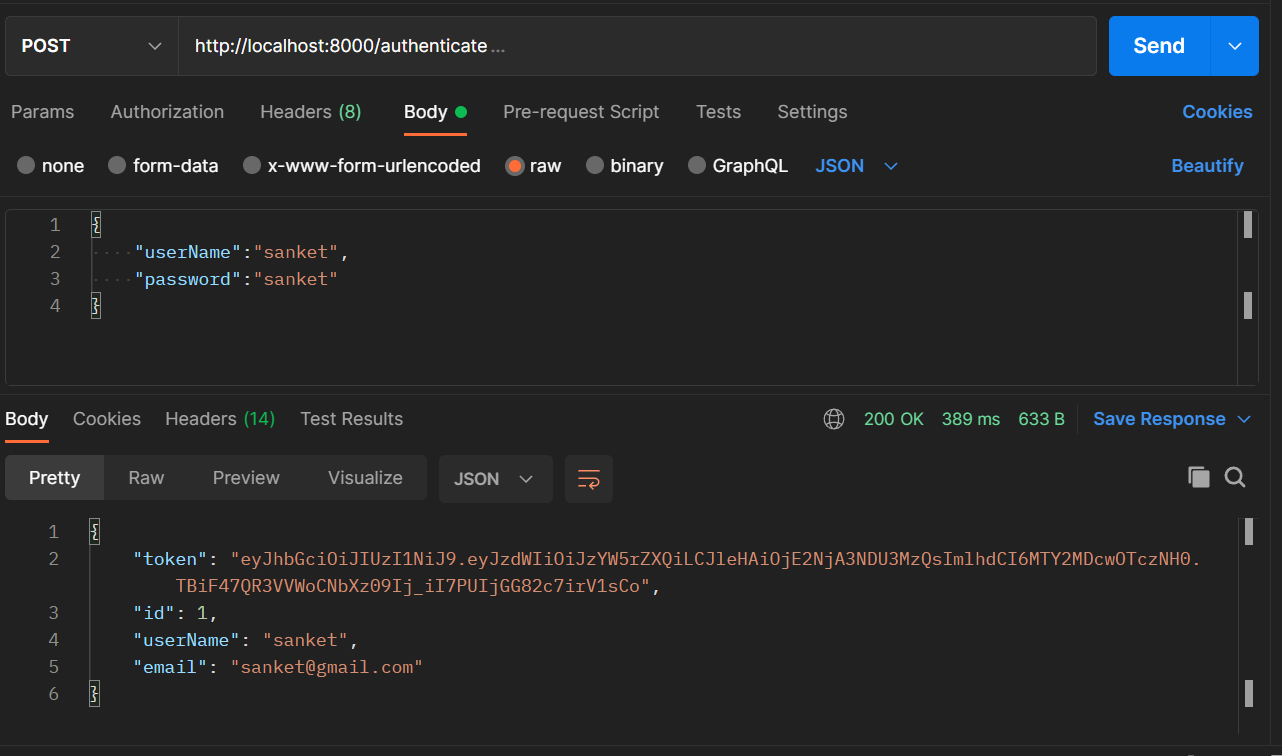
Task: Select the none body type
Action: click(x=51, y=166)
